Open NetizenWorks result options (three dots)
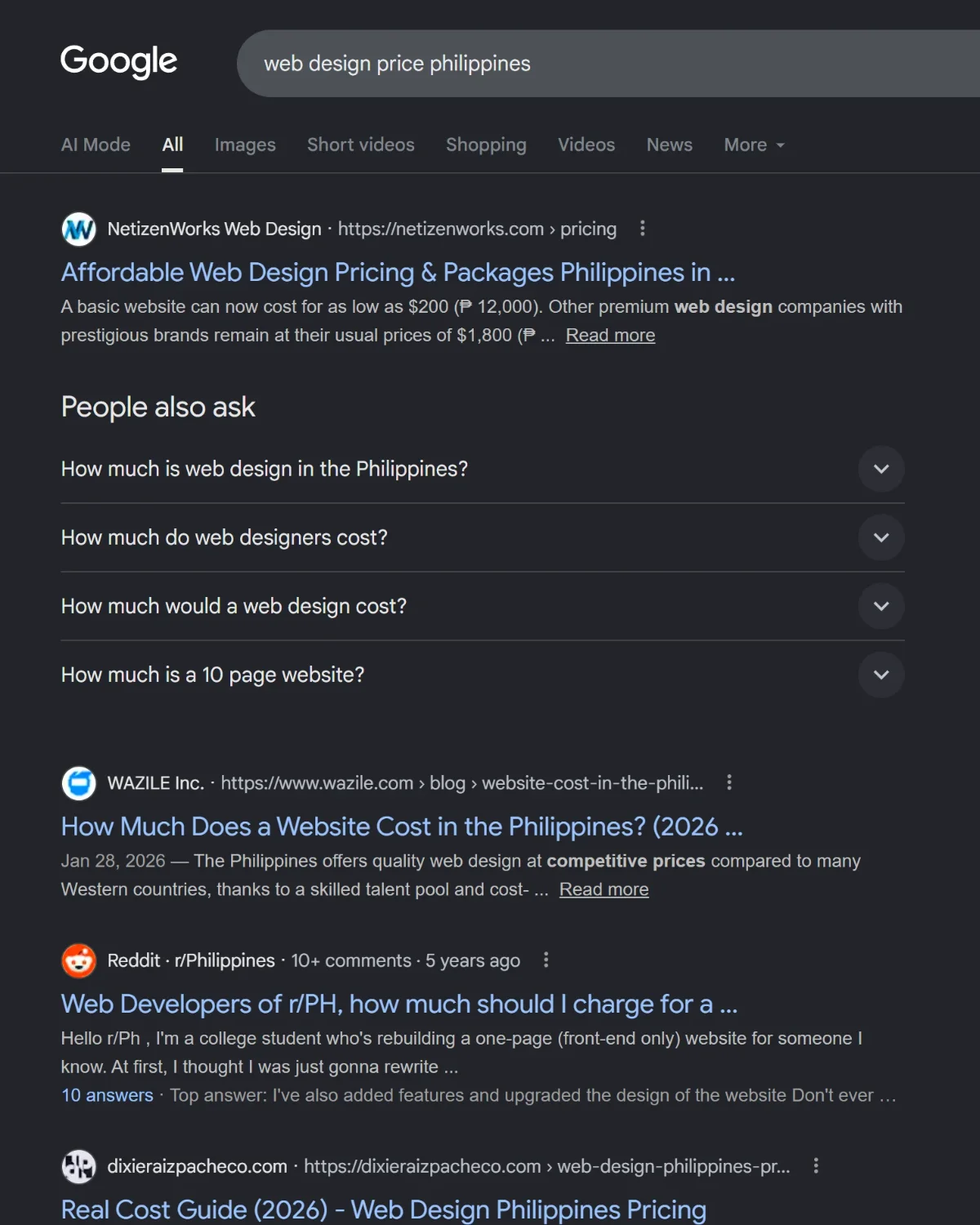The height and width of the screenshot is (1225, 980). 643,229
